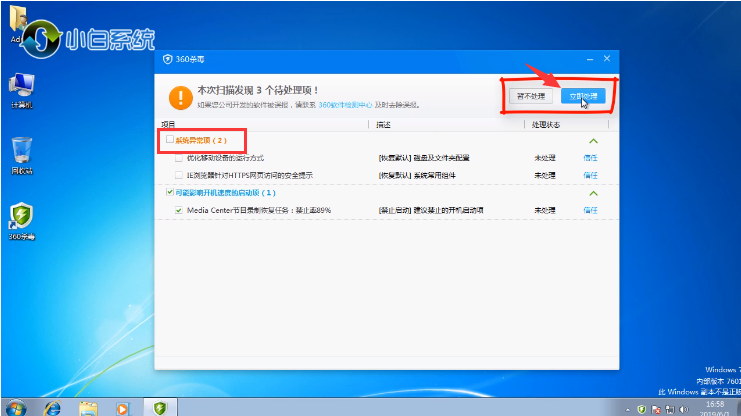Click 未处理 status in 优化移动设备 row

click(x=545, y=158)
